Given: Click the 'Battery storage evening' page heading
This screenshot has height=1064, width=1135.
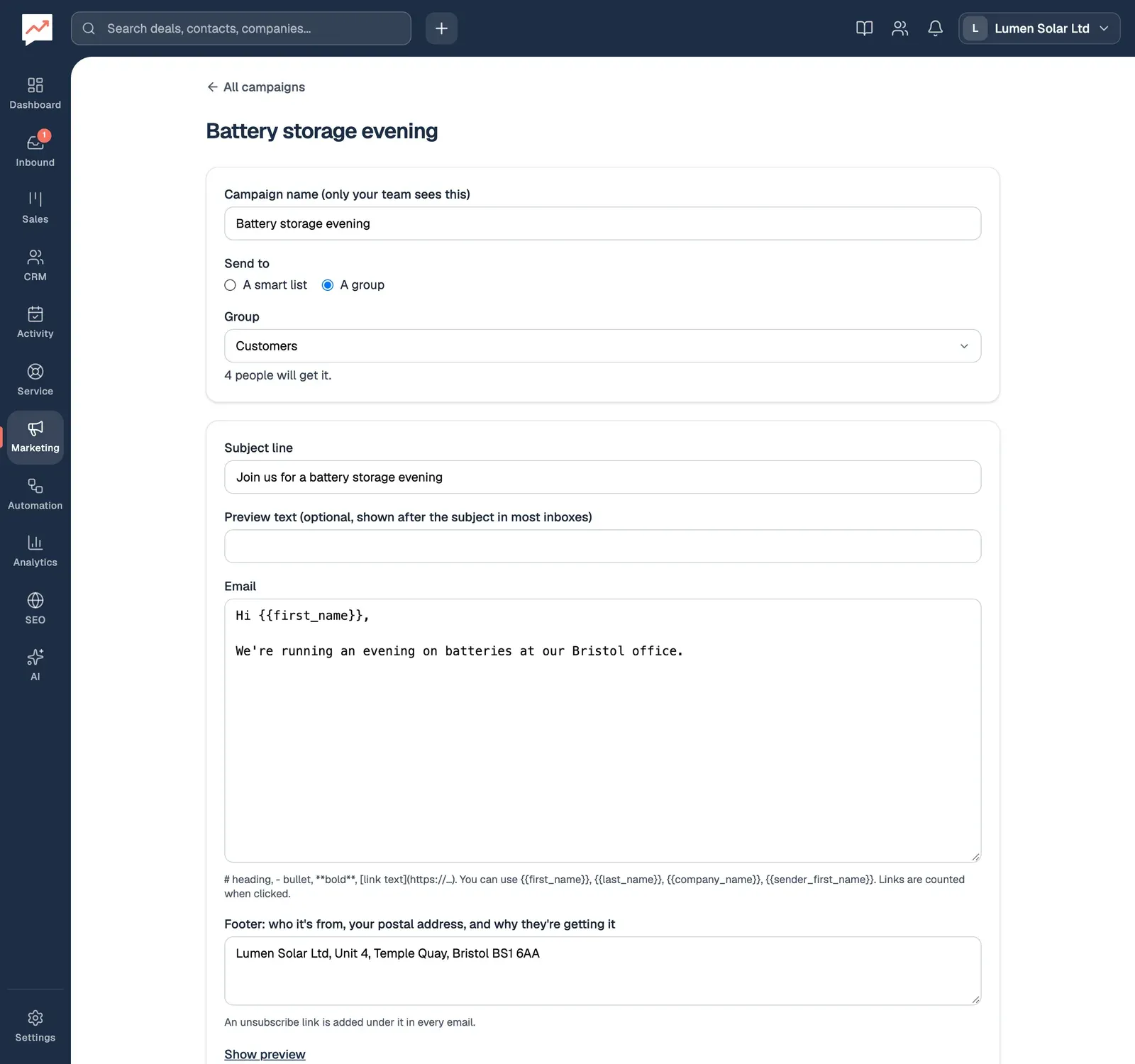Looking at the screenshot, I should click(x=322, y=131).
